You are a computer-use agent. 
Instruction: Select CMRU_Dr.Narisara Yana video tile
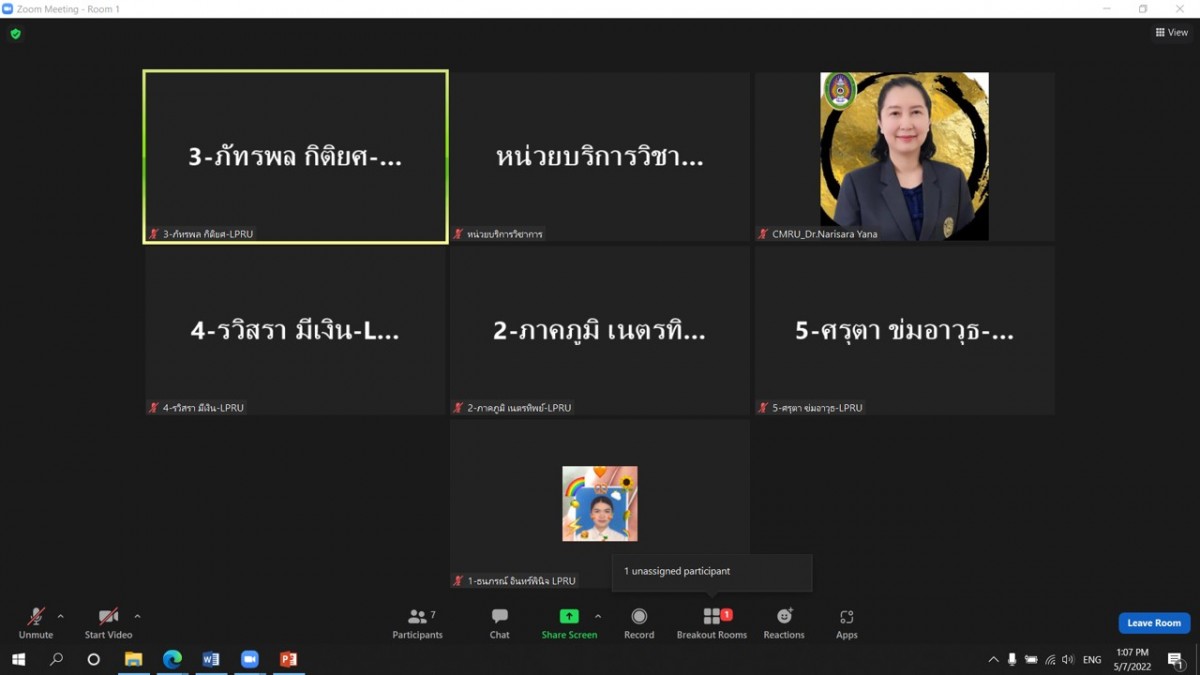tap(904, 156)
